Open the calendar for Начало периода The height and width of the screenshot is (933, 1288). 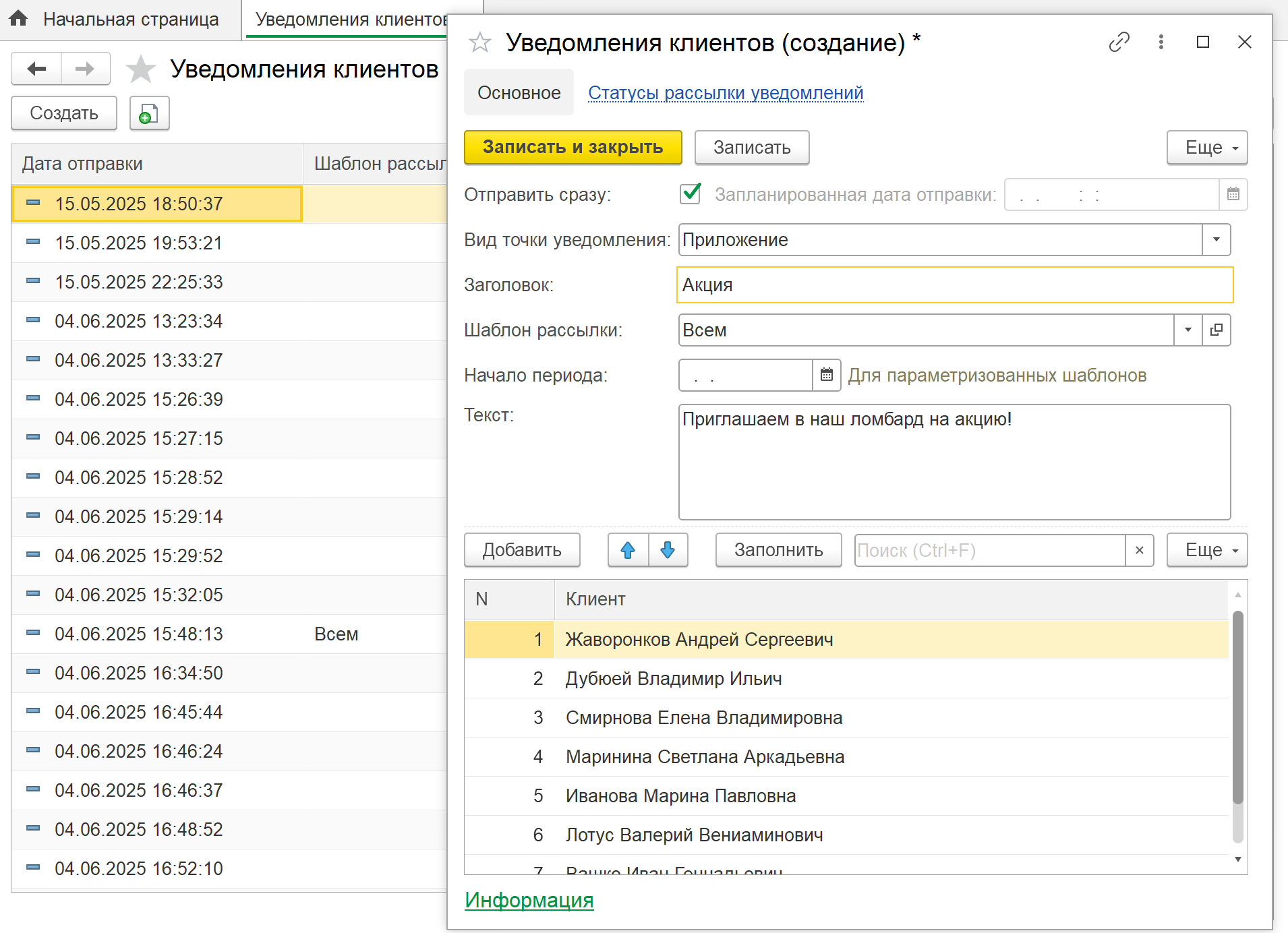pos(827,375)
